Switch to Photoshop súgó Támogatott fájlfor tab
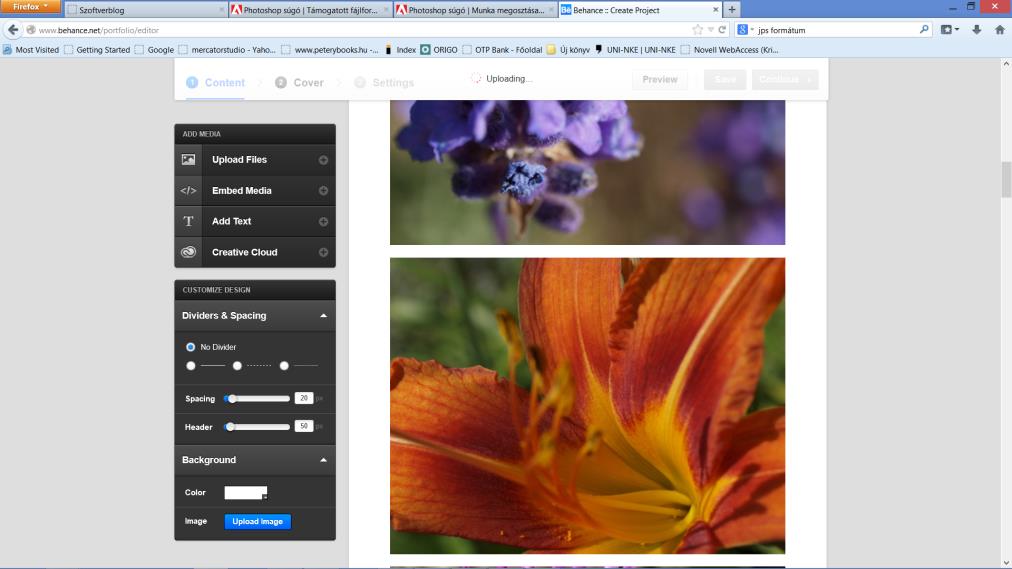Image resolution: width=1012 pixels, height=569 pixels. coord(310,10)
